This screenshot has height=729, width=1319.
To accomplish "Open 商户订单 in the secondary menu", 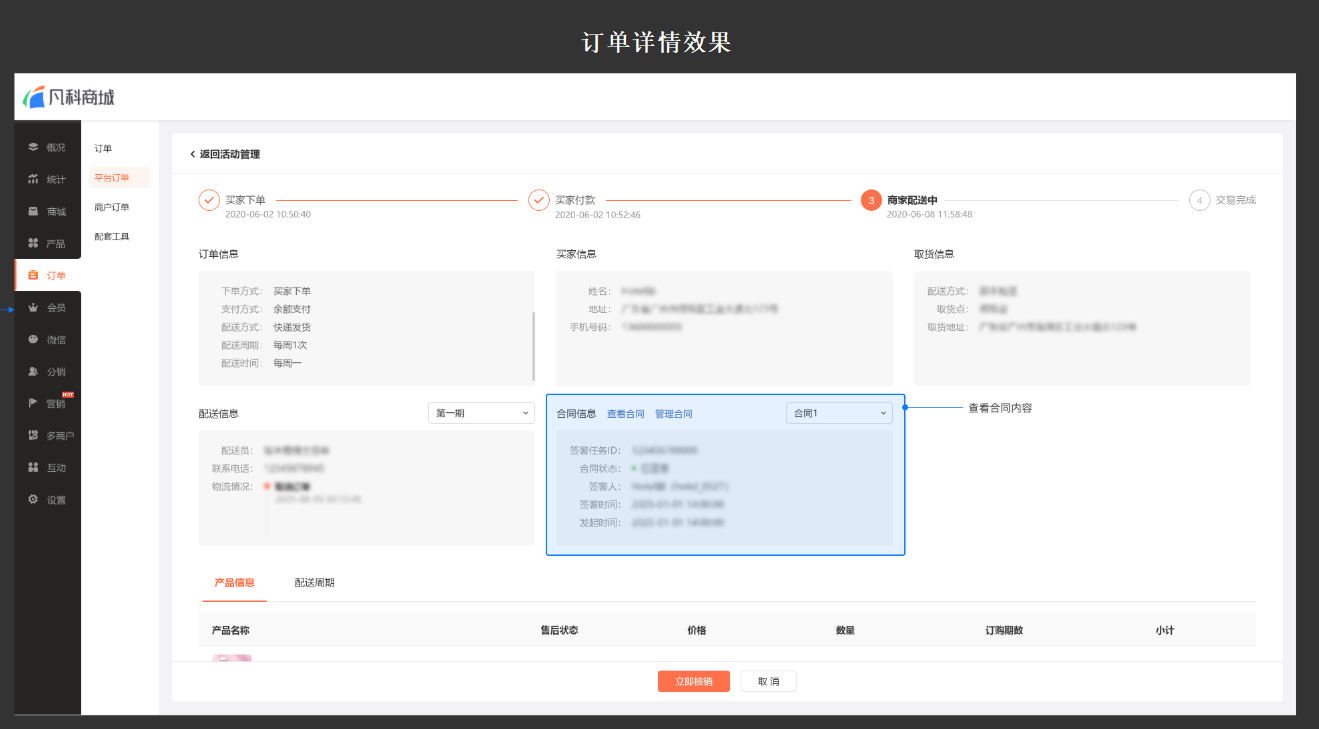I will coord(112,207).
